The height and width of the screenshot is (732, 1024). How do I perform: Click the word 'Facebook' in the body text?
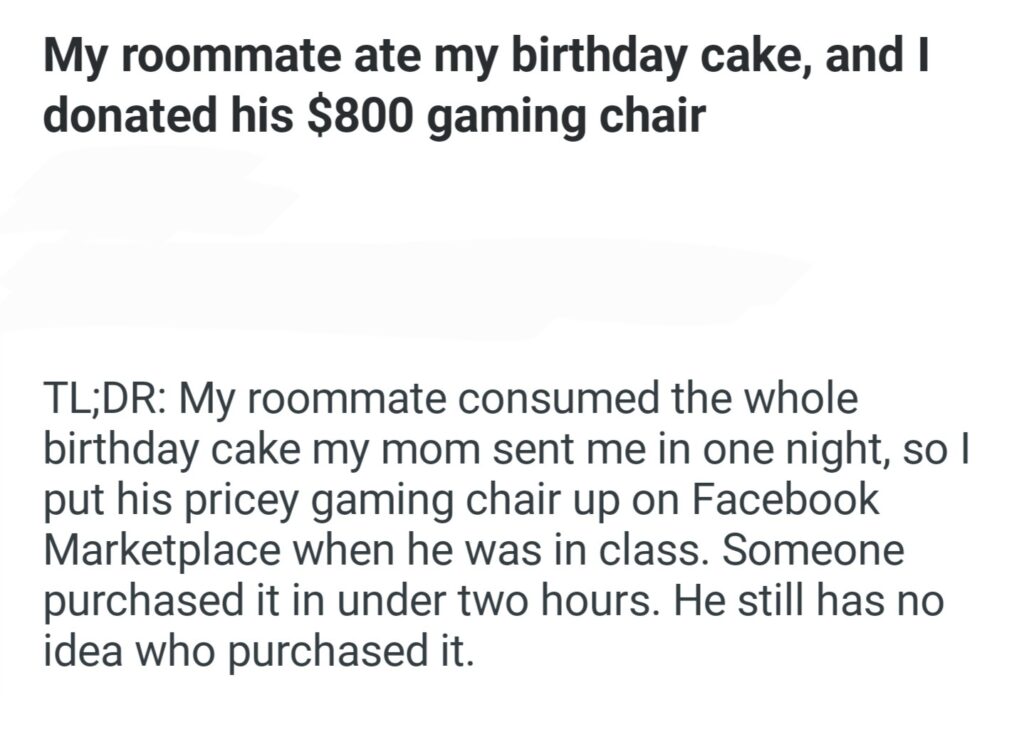coord(795,500)
